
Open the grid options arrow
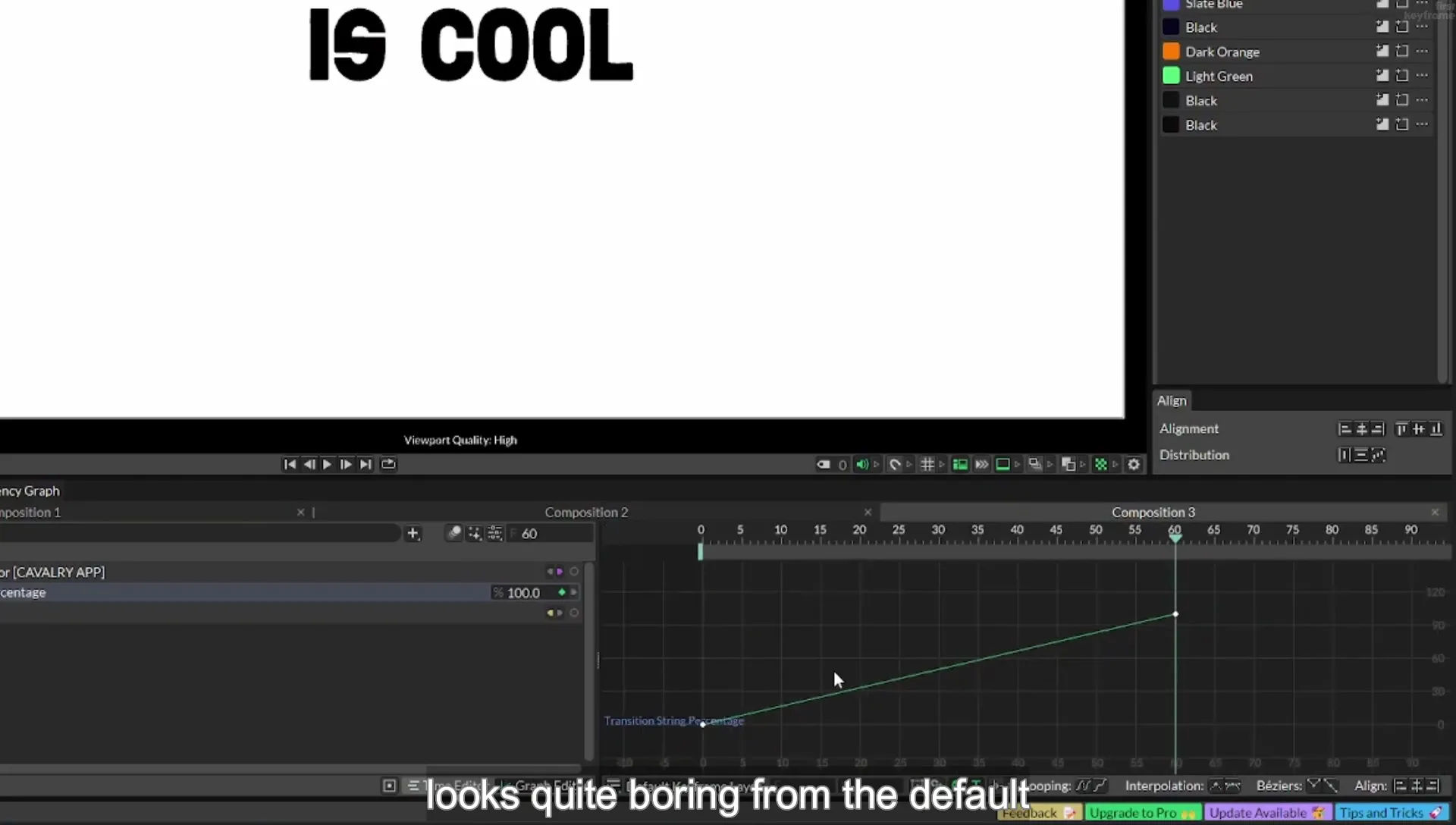[942, 464]
